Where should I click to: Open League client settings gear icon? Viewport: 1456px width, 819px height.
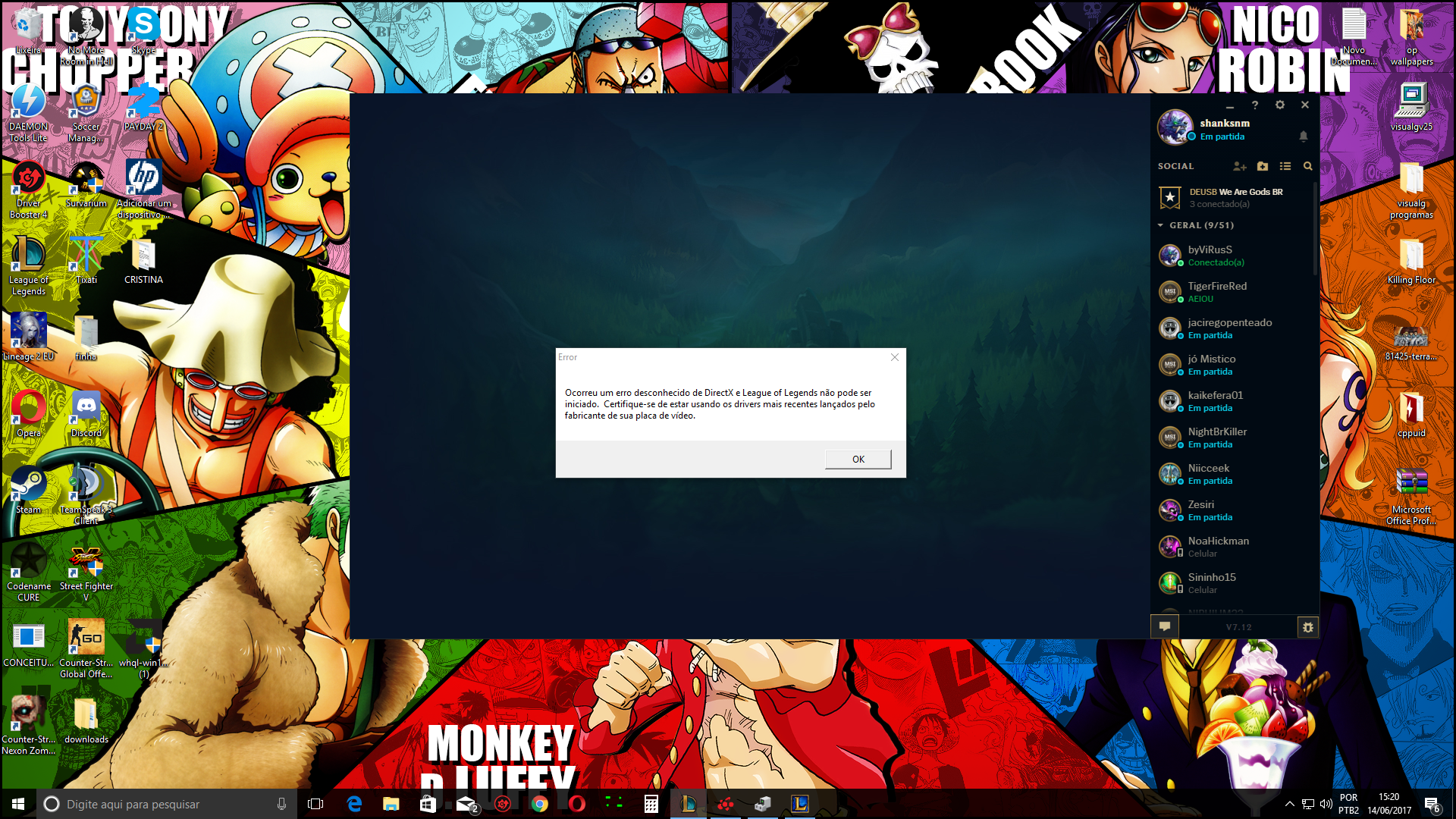[1280, 105]
